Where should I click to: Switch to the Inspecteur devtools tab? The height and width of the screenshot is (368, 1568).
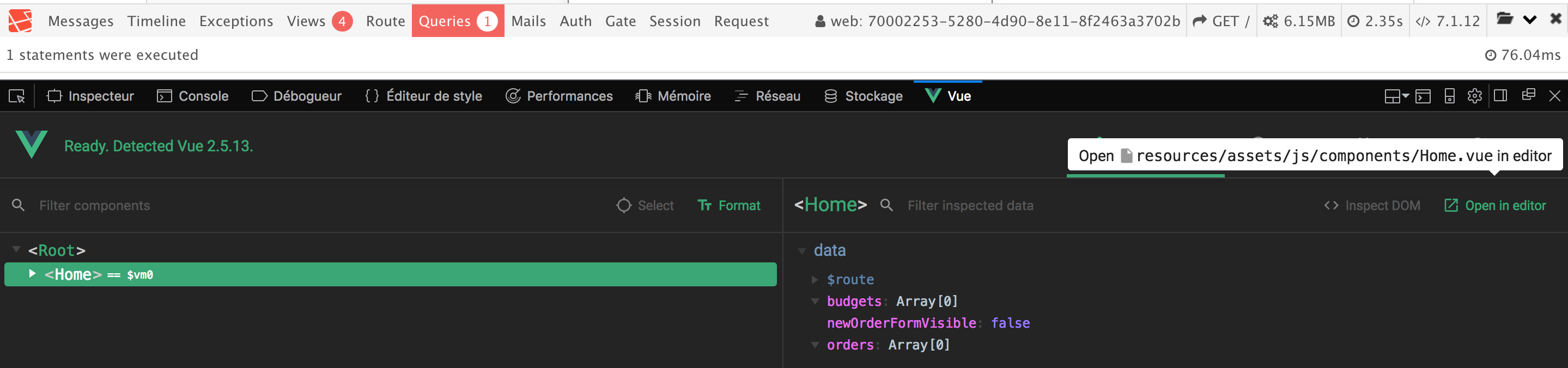point(90,96)
